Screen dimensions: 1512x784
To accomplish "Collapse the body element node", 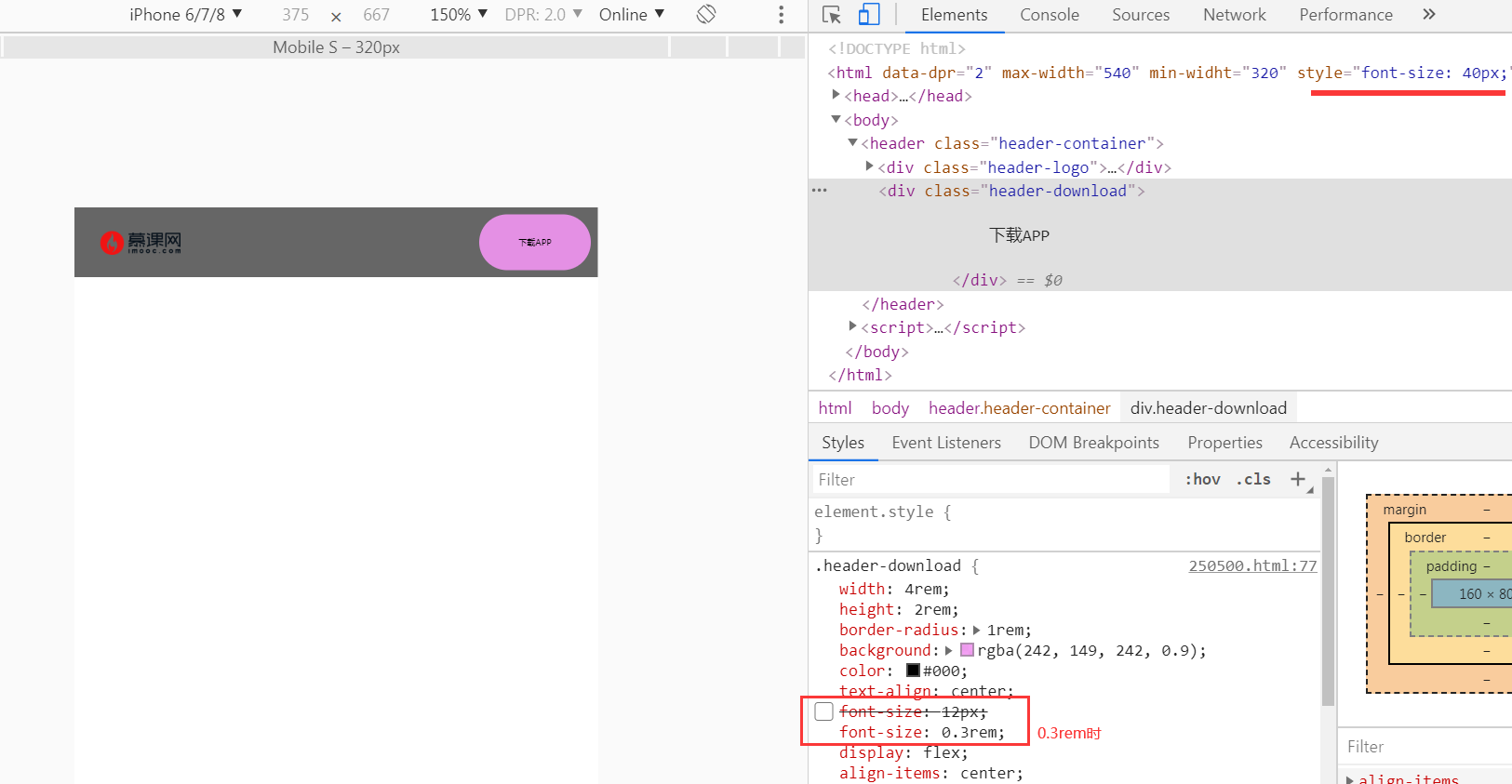I will 836,119.
